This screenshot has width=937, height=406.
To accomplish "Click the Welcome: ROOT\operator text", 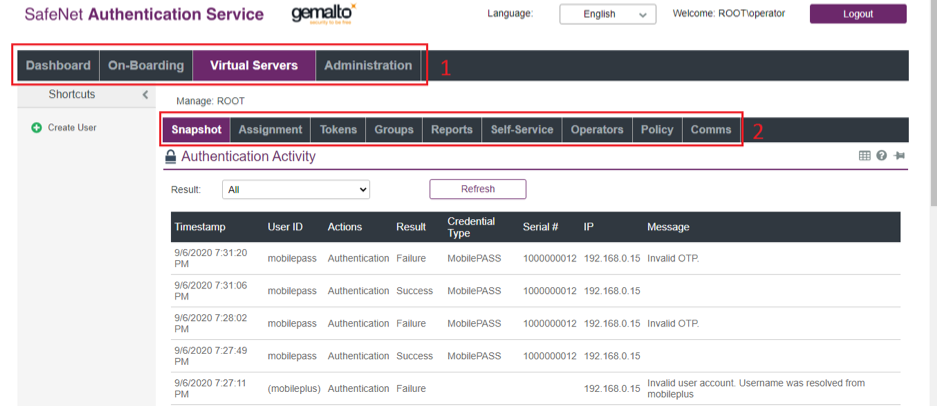I will click(728, 13).
